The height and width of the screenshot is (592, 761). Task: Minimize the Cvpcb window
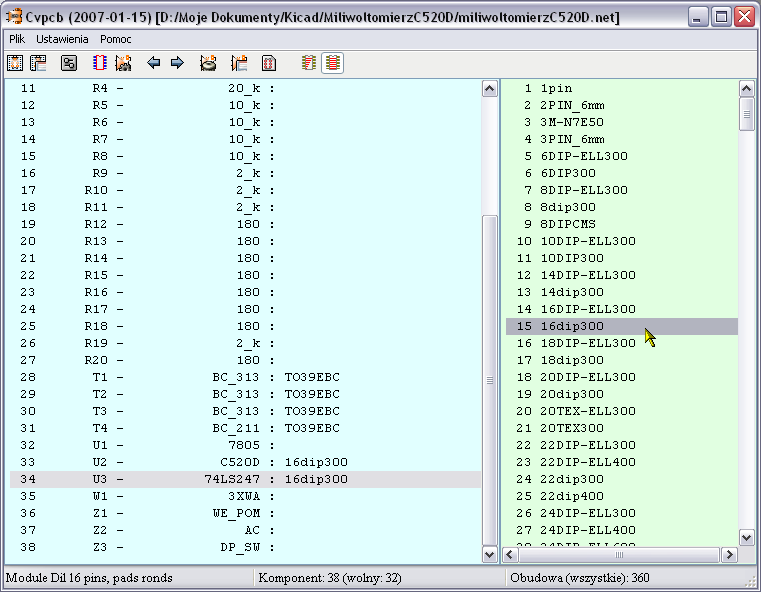click(x=698, y=17)
